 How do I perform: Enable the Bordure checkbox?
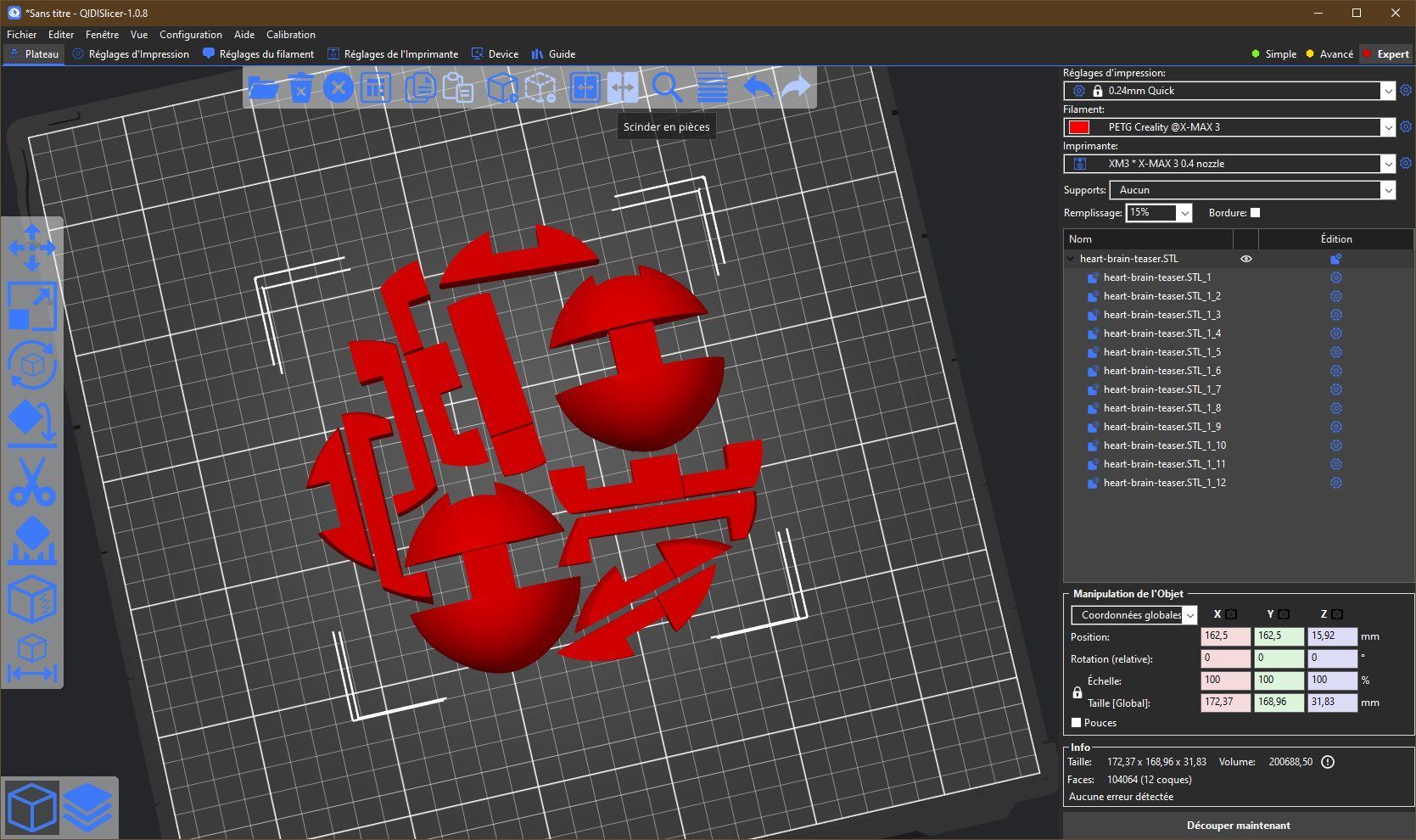[1256, 213]
